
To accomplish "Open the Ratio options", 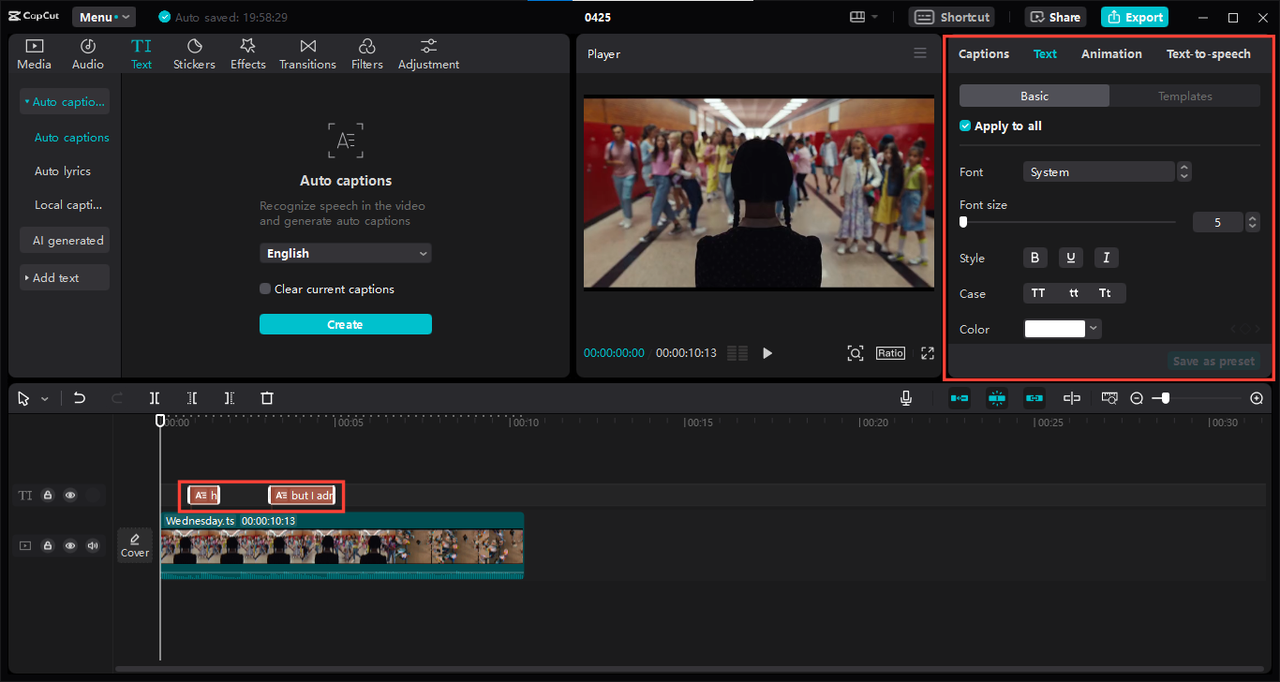I will click(890, 353).
